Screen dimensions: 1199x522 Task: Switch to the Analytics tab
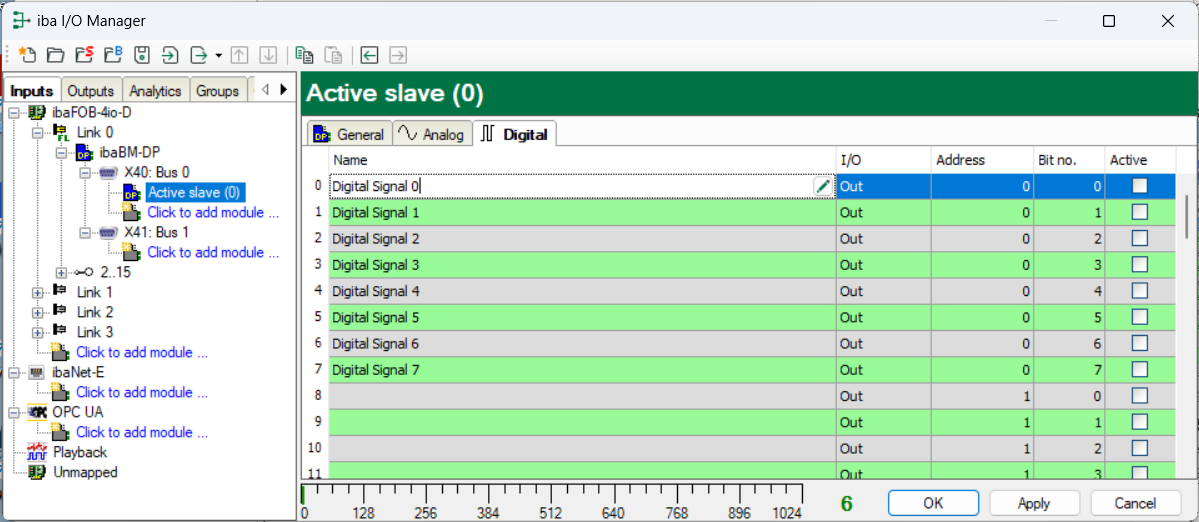155,90
